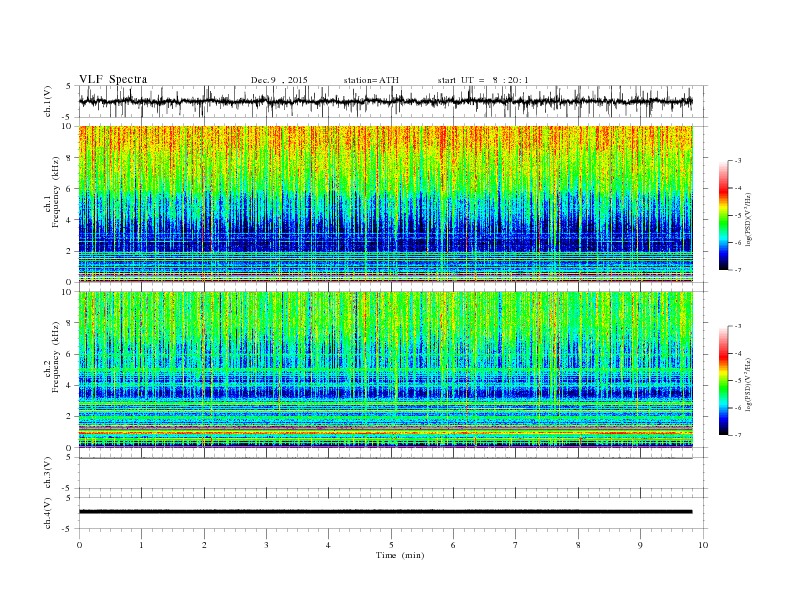This screenshot has width=792, height=612.
Task: Click the ch.1 colorbar "log(PSD)(V²/Hz)" label
Action: pyautogui.click(x=748, y=220)
